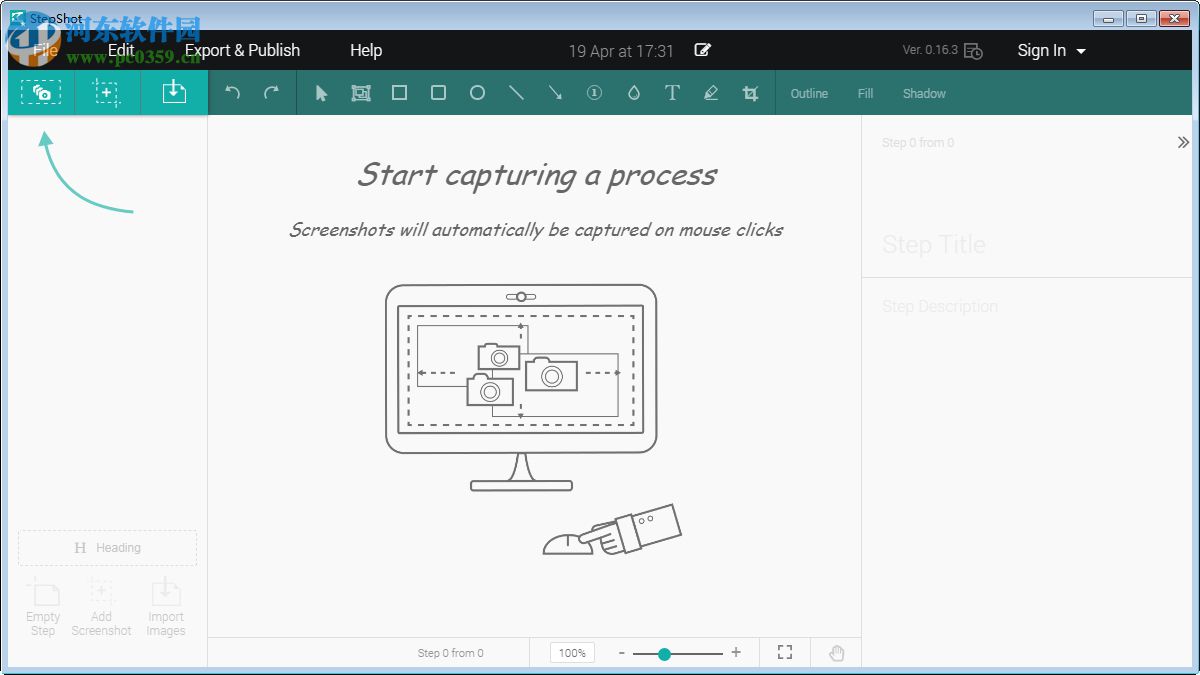Select the highlighter marker tool

click(711, 93)
